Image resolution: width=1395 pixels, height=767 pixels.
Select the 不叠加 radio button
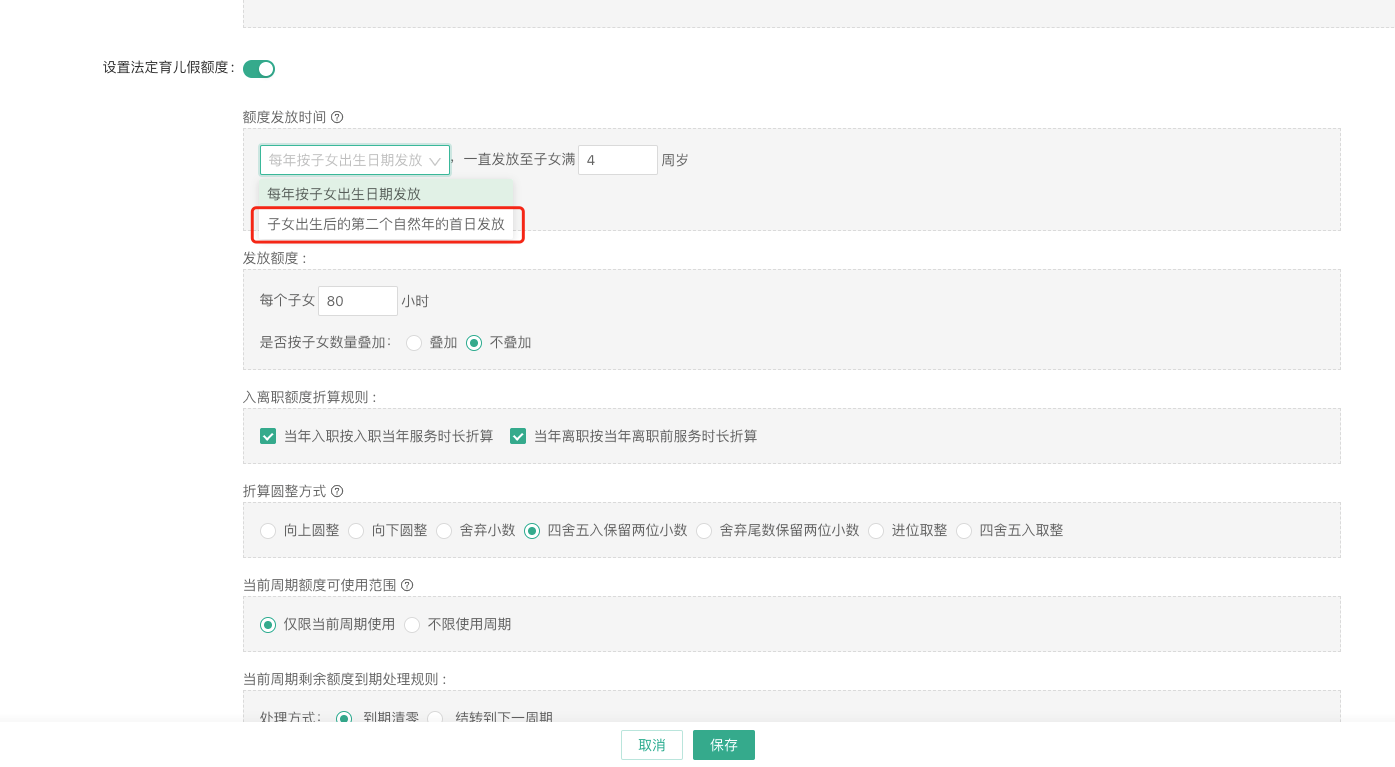point(474,343)
